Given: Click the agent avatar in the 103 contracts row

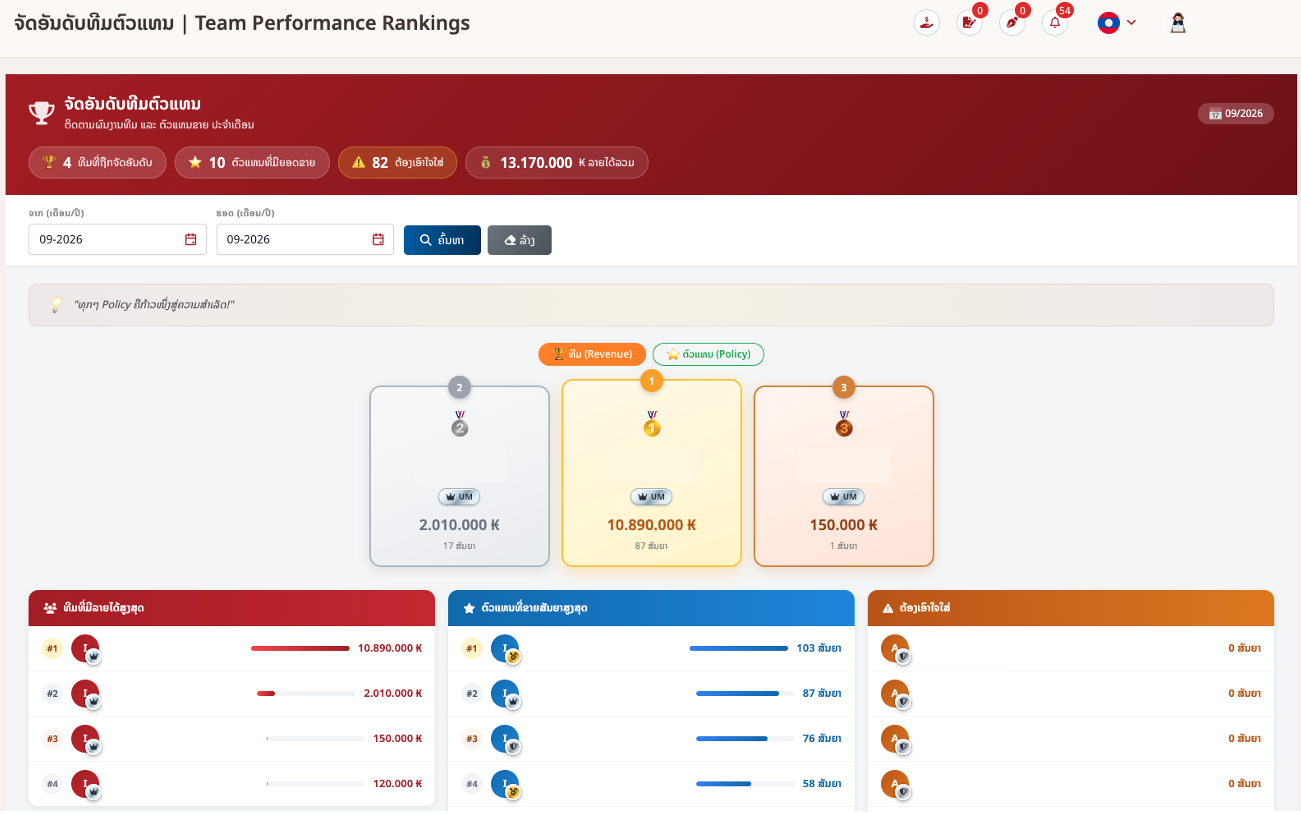Looking at the screenshot, I should [505, 648].
